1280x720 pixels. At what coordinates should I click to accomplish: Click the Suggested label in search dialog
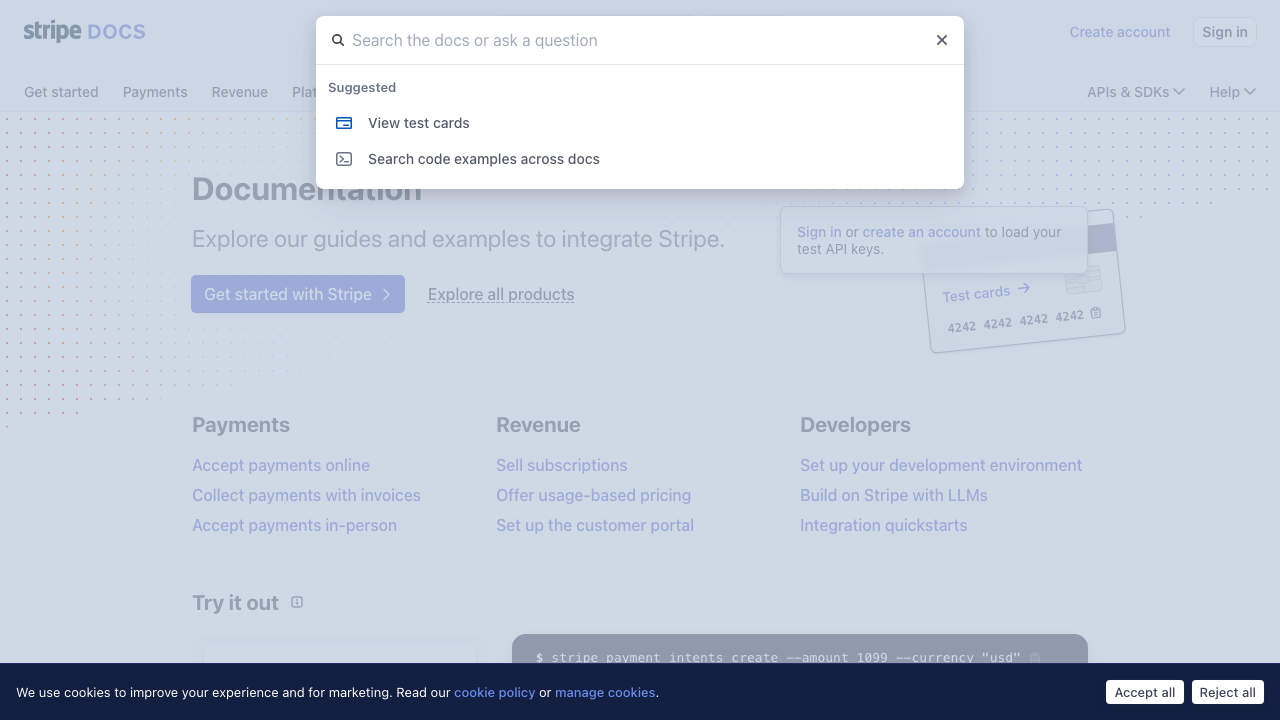point(362,88)
